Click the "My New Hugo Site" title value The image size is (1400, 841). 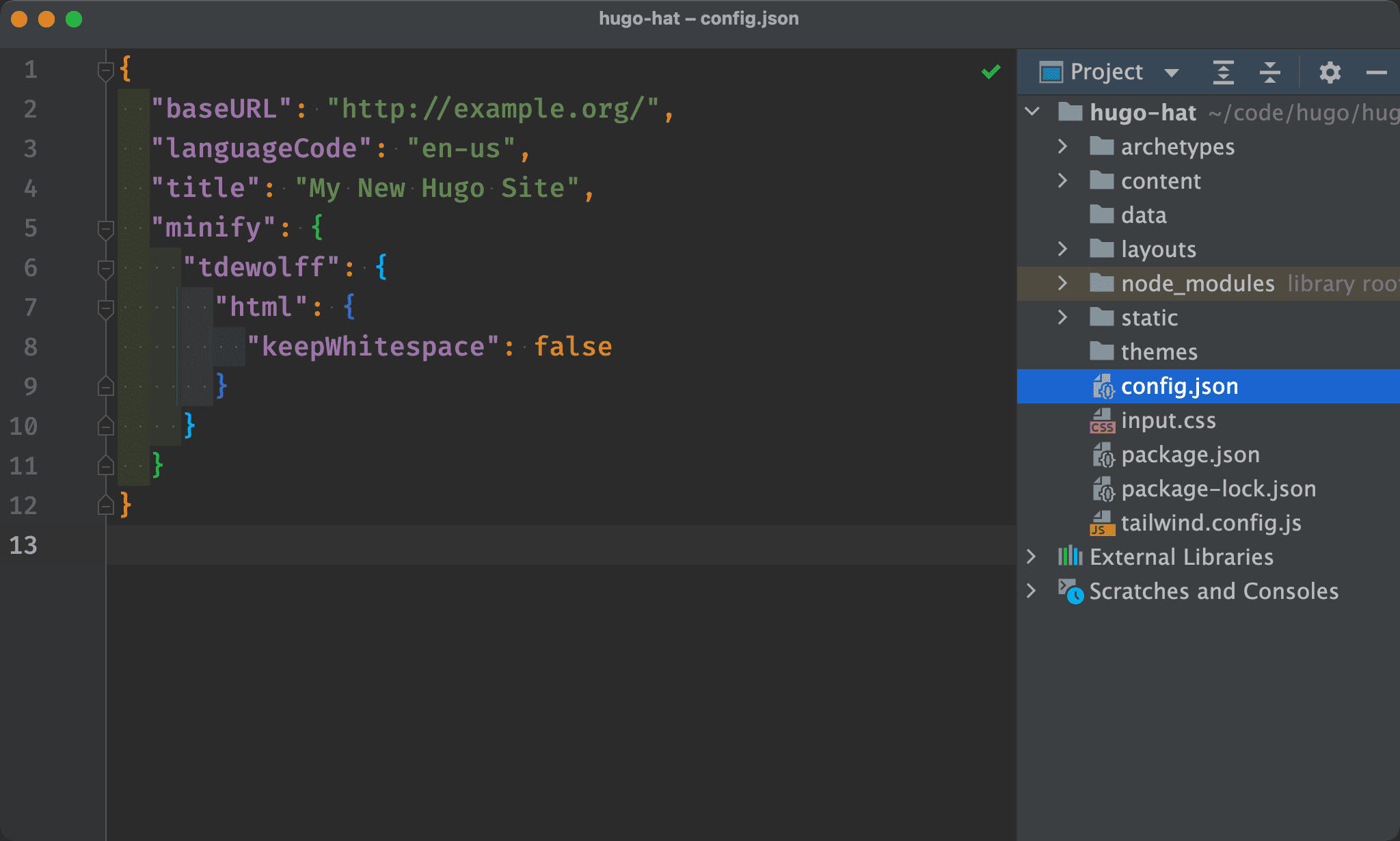point(437,189)
